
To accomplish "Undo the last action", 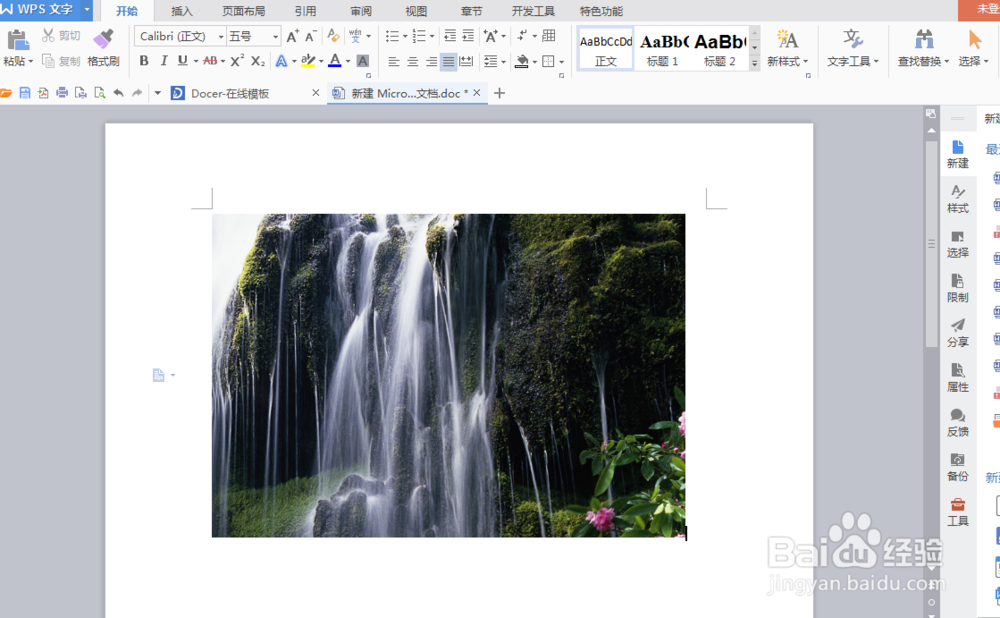I will [118, 93].
